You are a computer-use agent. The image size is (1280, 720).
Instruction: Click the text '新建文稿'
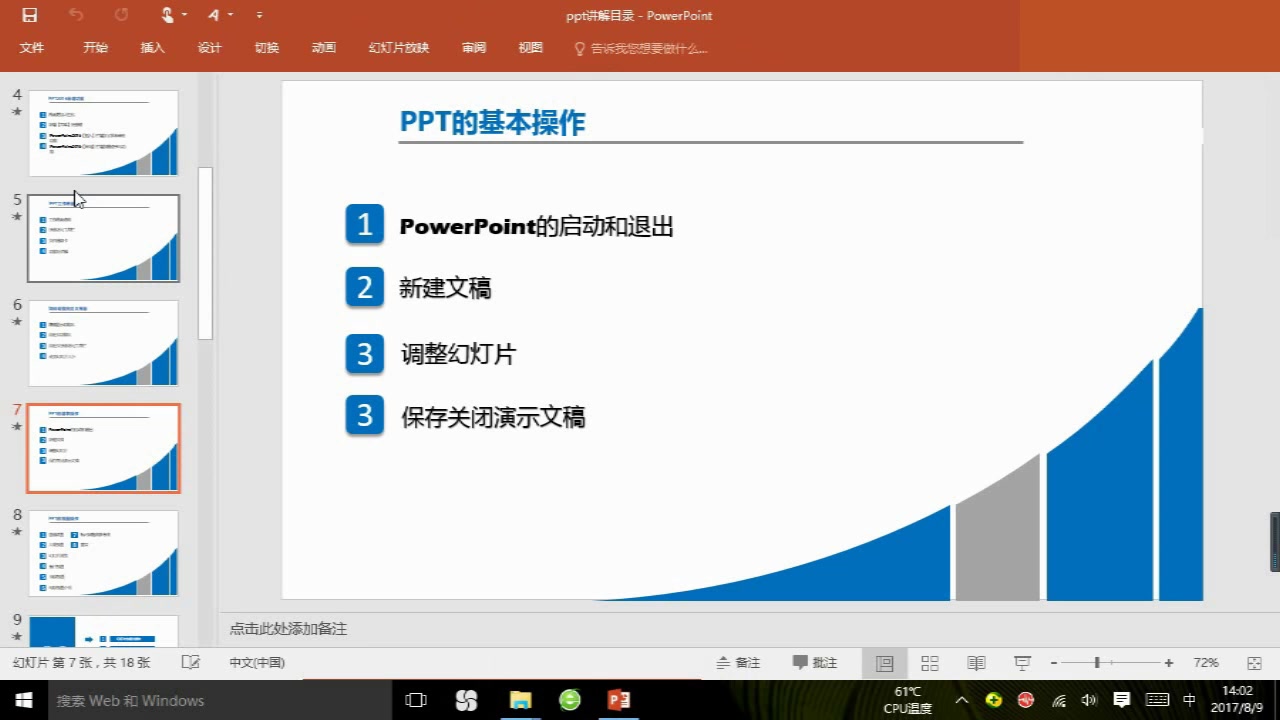coord(446,288)
